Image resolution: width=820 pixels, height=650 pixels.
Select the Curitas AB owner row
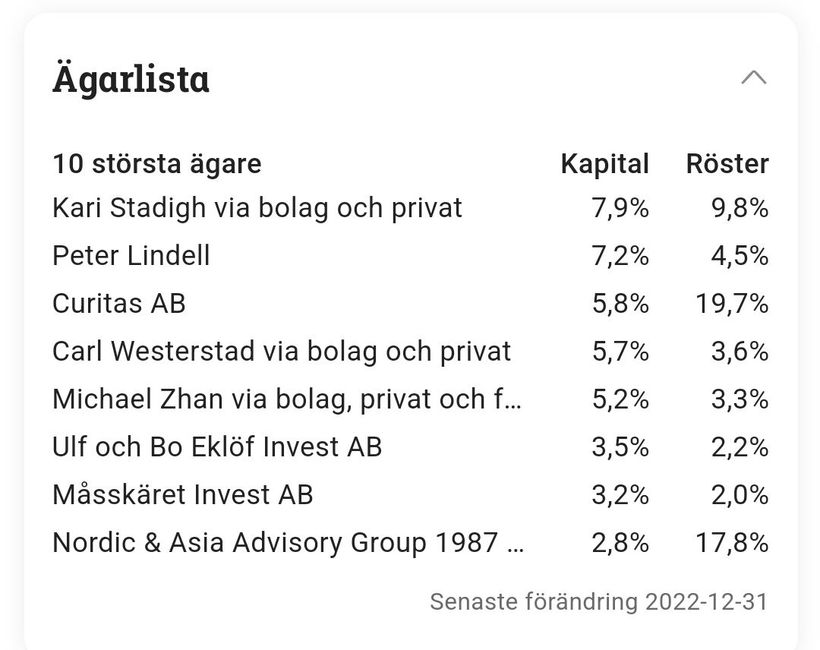point(119,303)
